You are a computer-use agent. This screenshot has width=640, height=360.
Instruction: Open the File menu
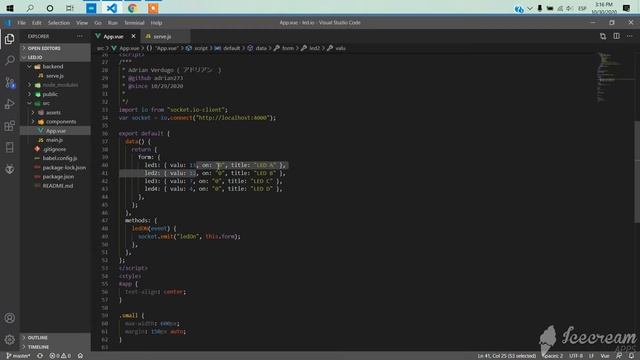tap(21, 23)
